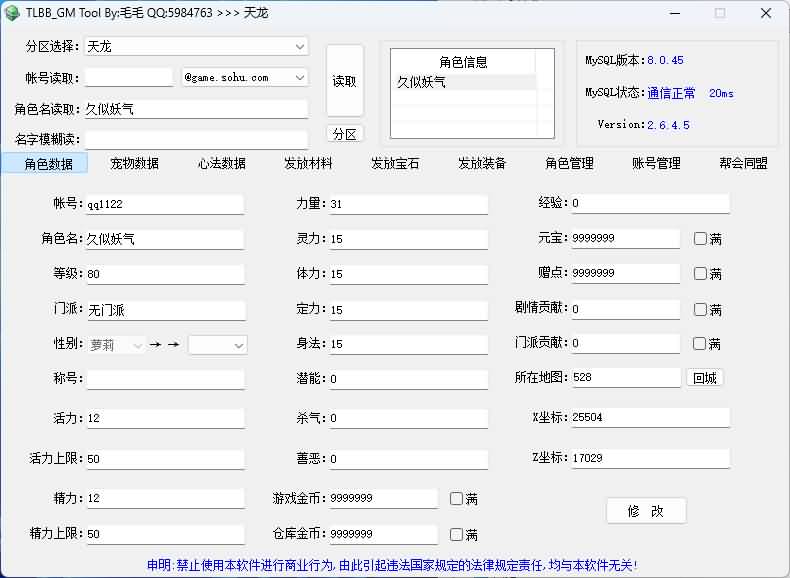The height and width of the screenshot is (578, 790).
Task: Click the 等级 field showing 80
Action: point(165,274)
